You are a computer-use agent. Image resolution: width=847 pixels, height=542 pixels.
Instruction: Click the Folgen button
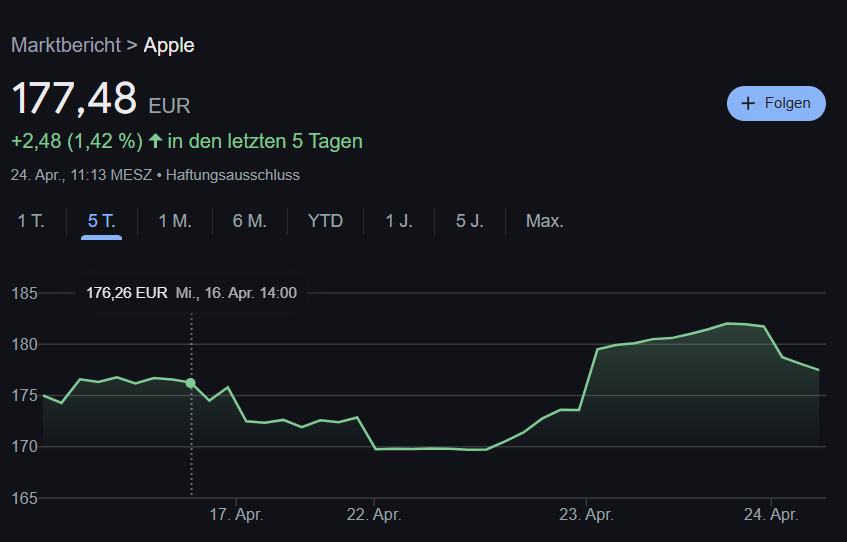(776, 103)
